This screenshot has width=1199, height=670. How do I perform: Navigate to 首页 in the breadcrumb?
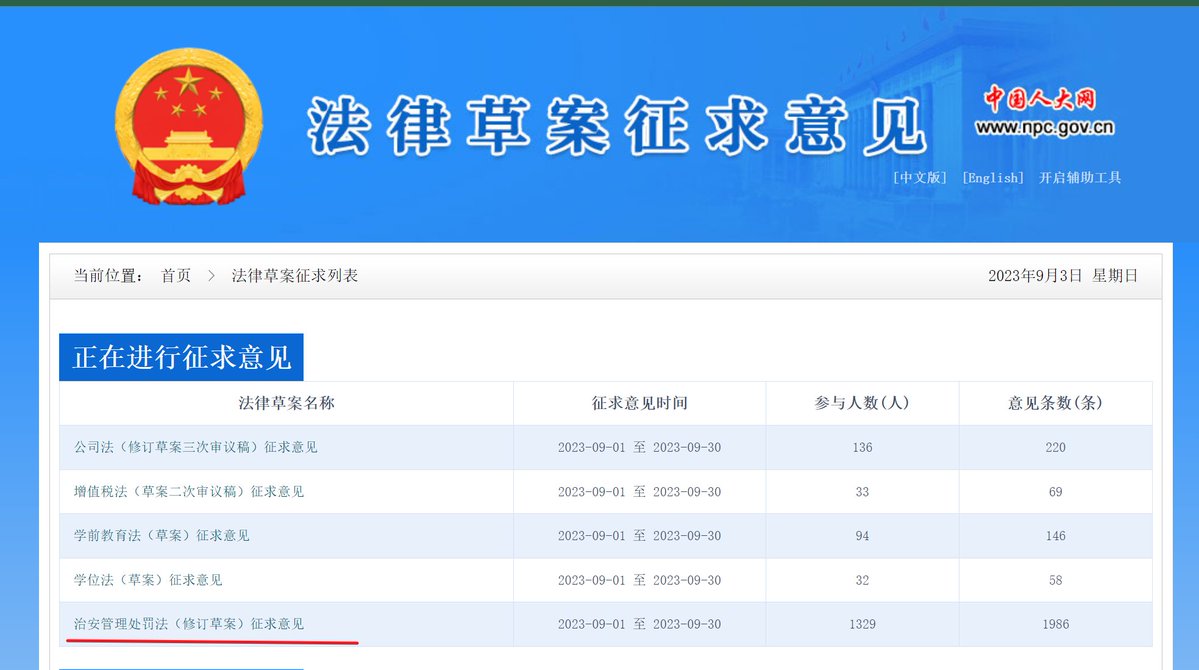(175, 275)
